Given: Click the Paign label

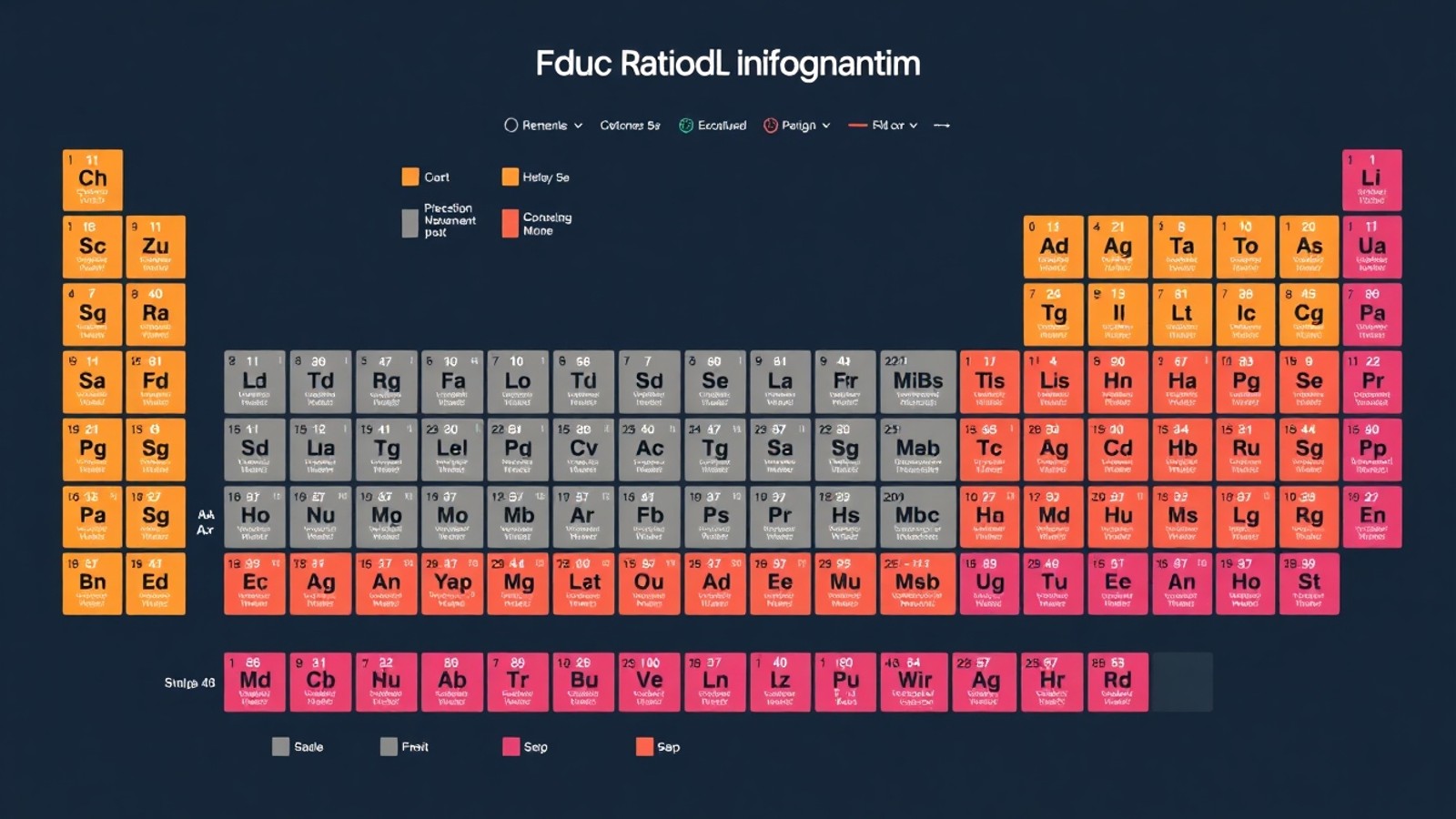Looking at the screenshot, I should pos(799,126).
